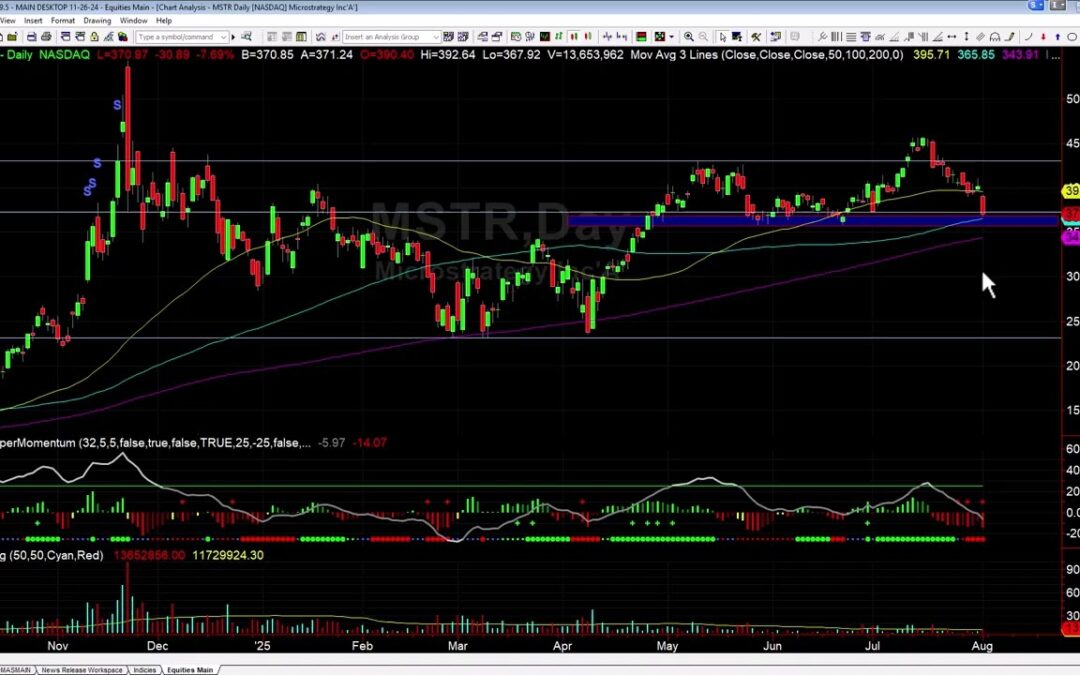This screenshot has height=675, width=1080.
Task: Click the padlock icon in toolbar
Action: click(x=94, y=37)
